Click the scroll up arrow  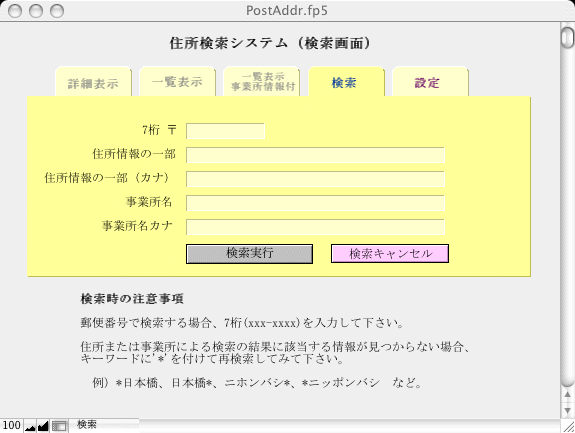click(x=567, y=395)
